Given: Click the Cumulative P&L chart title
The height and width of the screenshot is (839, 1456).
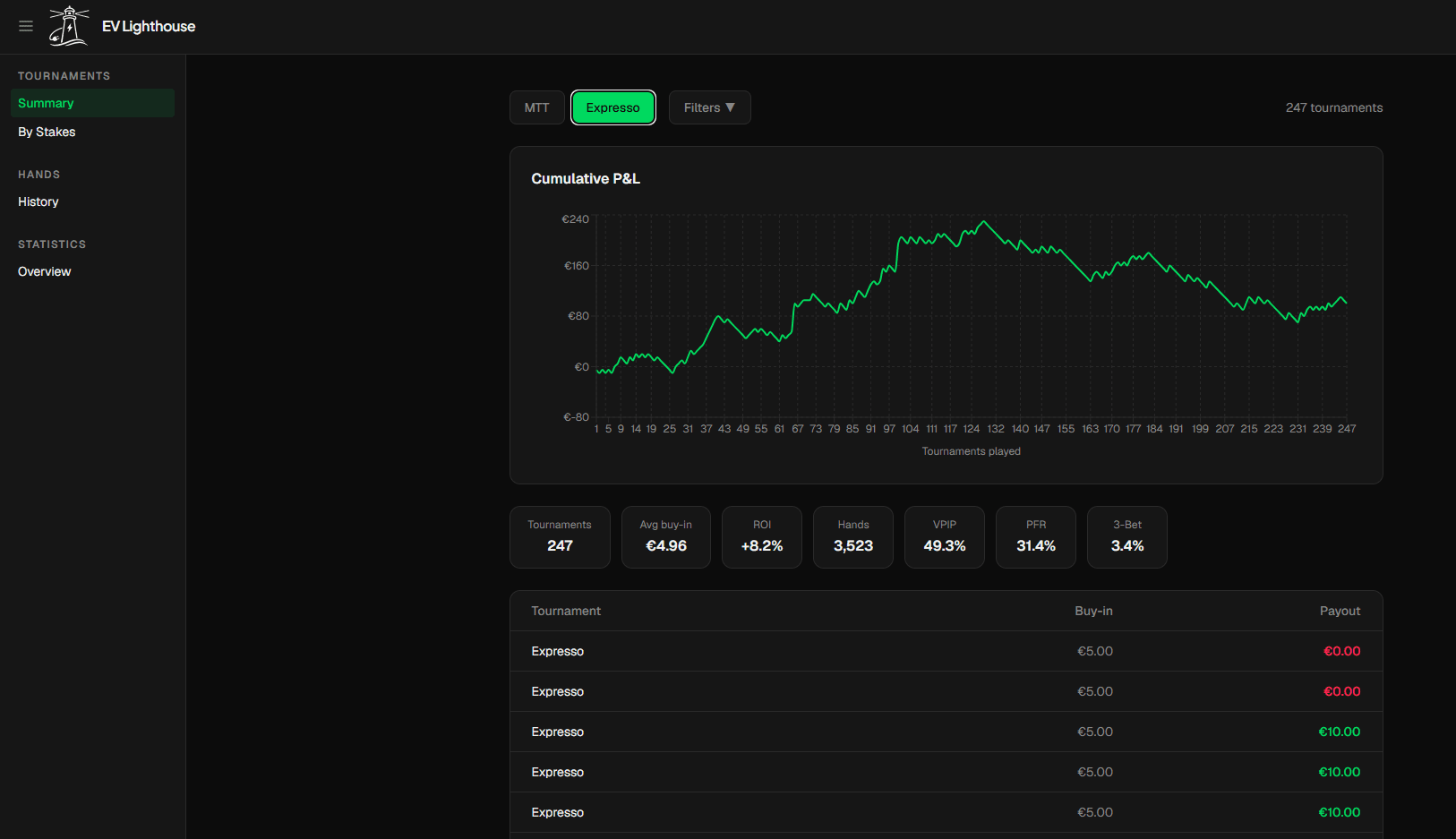Looking at the screenshot, I should (x=586, y=179).
